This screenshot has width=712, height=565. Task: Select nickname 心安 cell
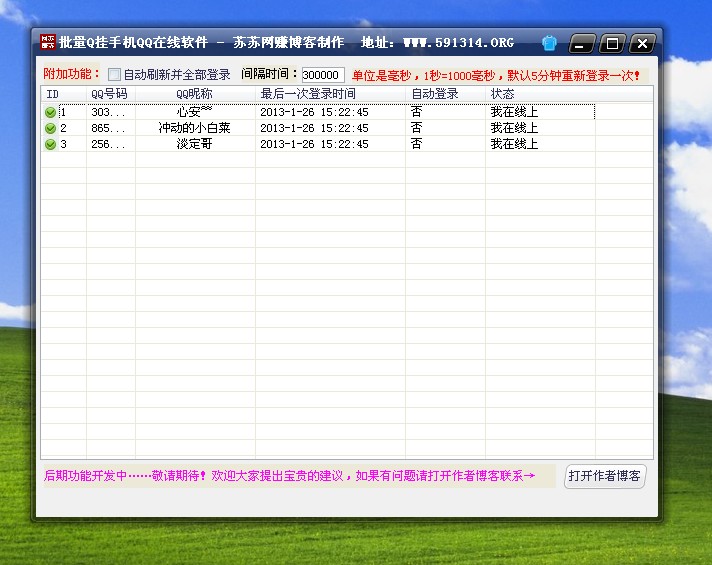click(194, 112)
